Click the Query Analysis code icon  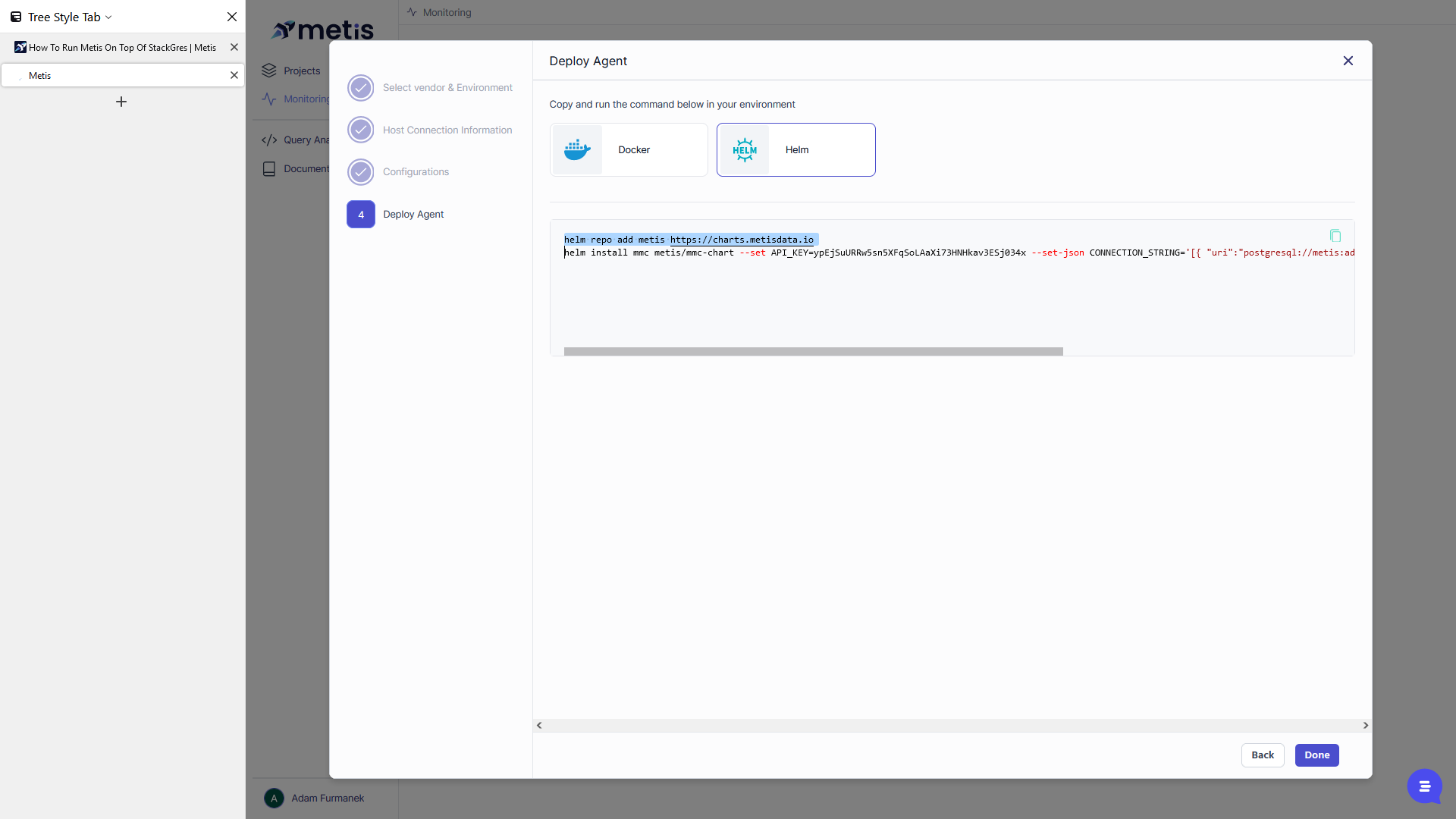click(x=269, y=140)
